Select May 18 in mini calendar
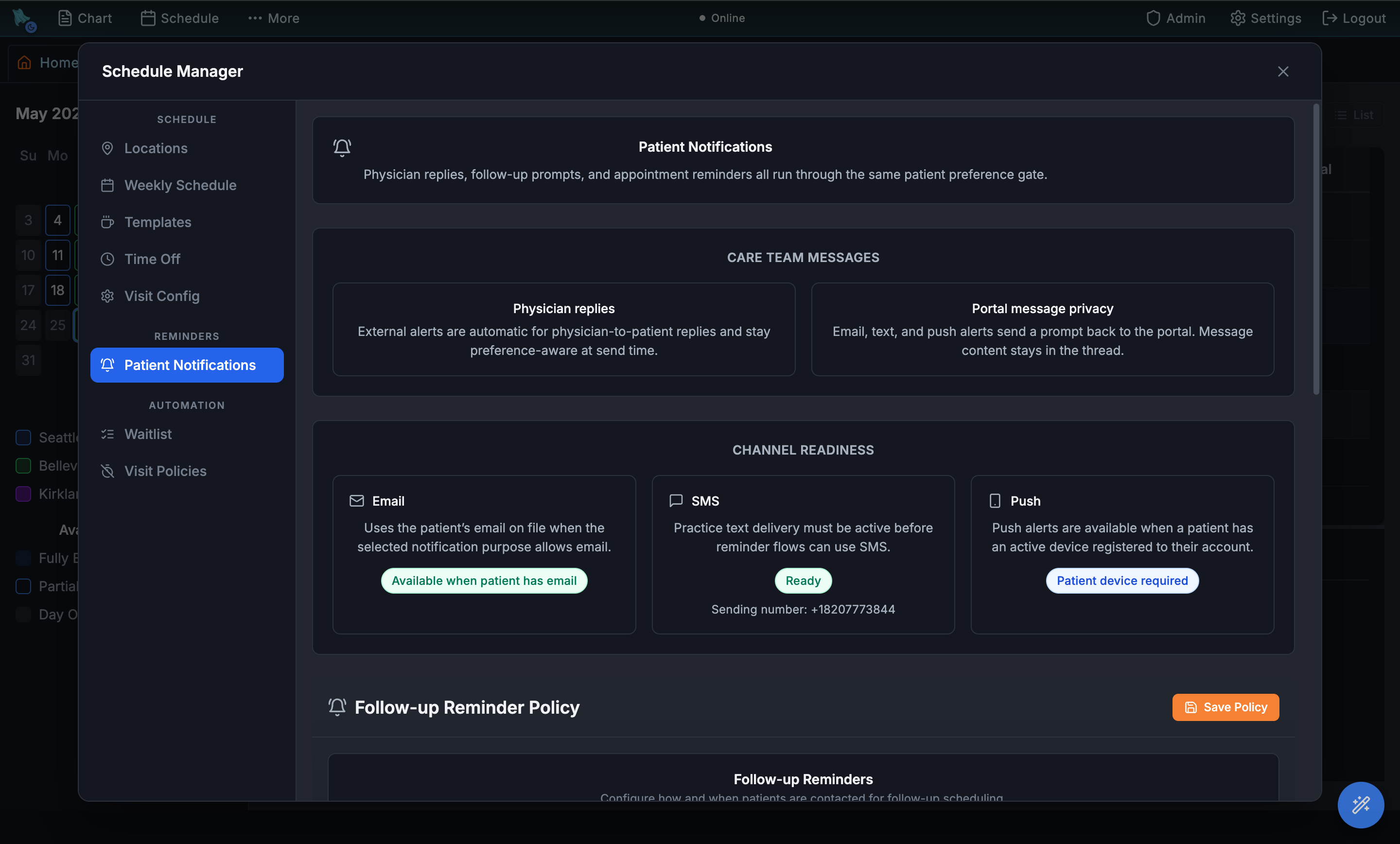1400x844 pixels. click(57, 290)
